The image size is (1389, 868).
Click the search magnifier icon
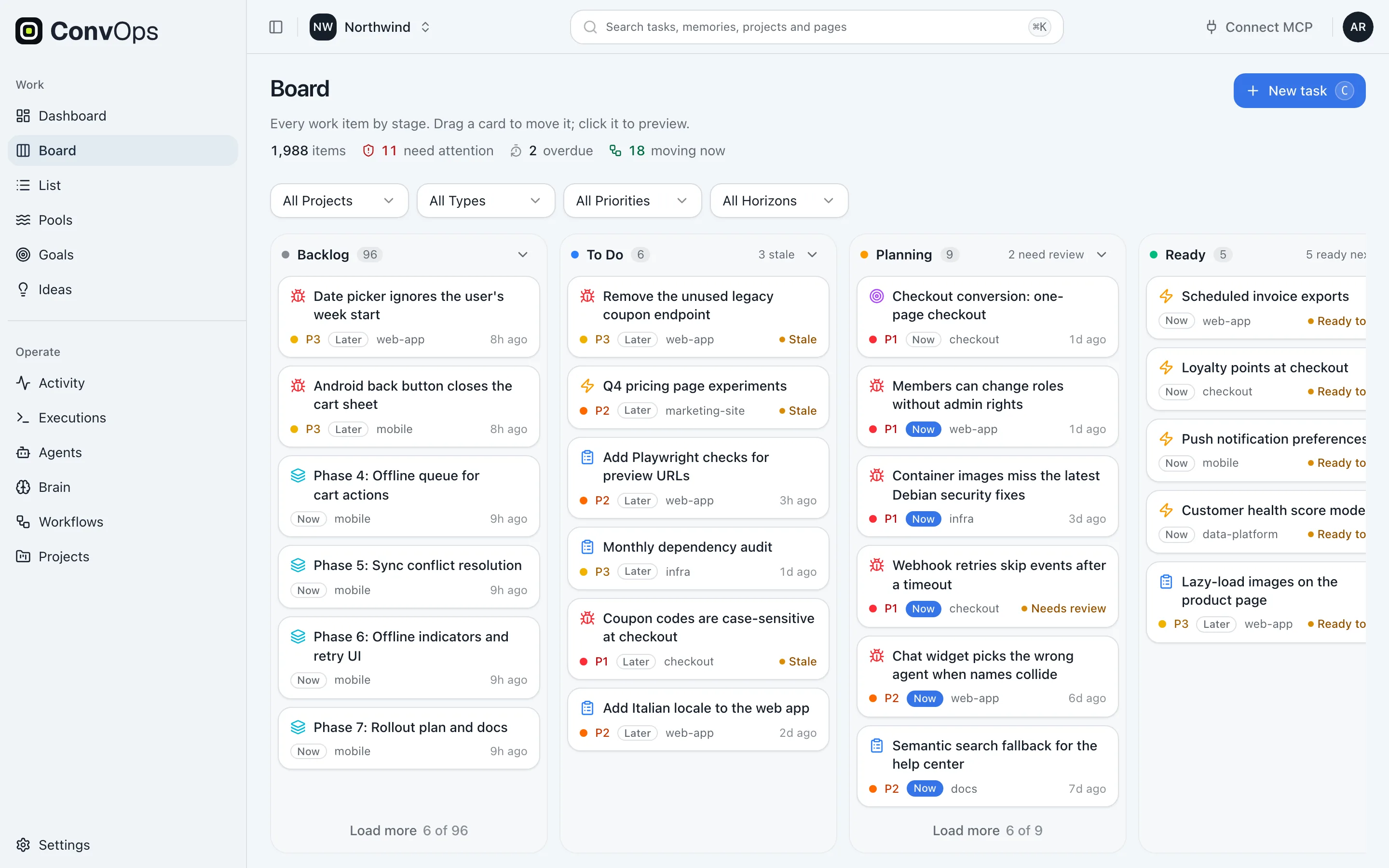[x=590, y=27]
